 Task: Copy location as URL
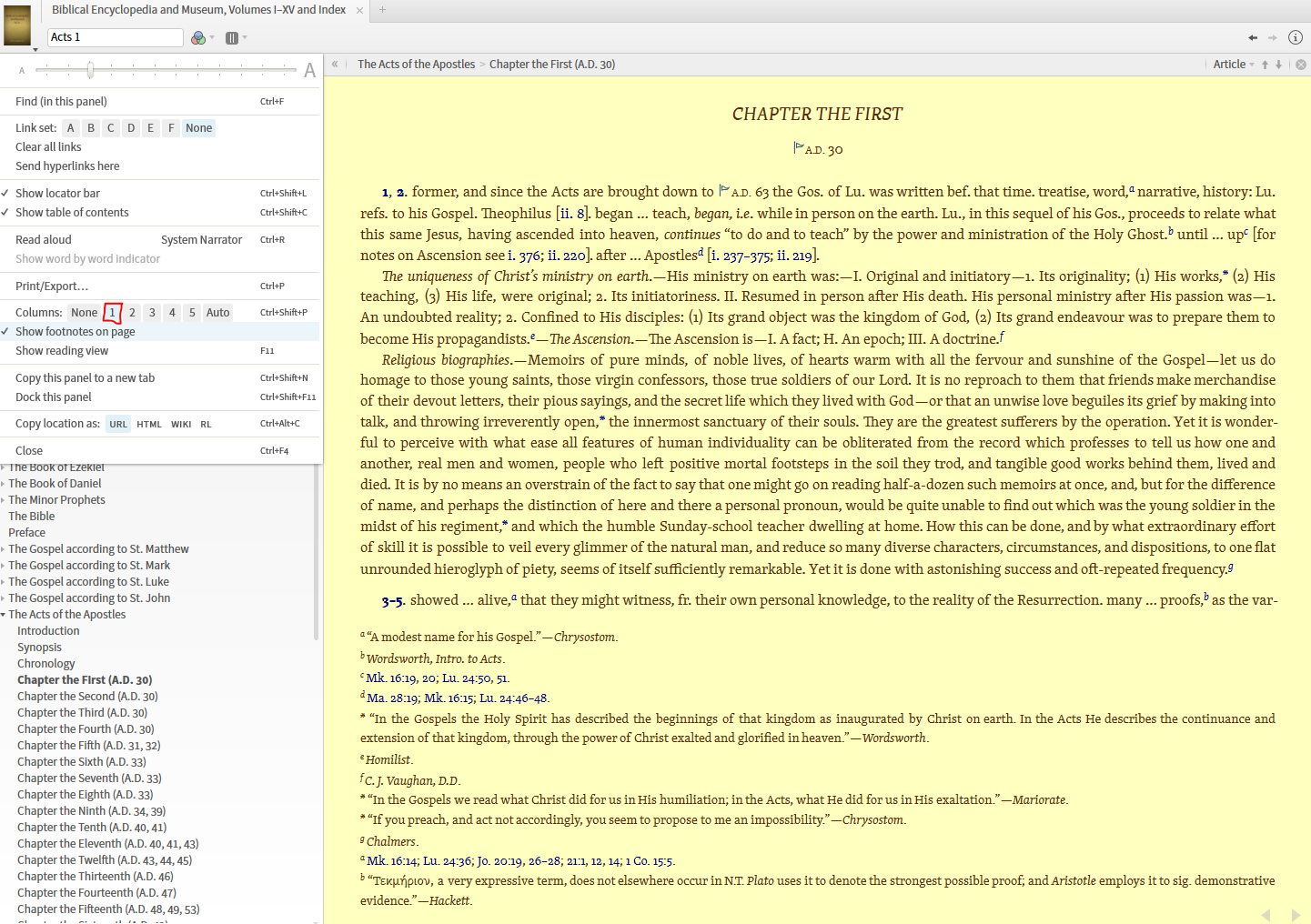[x=118, y=424]
